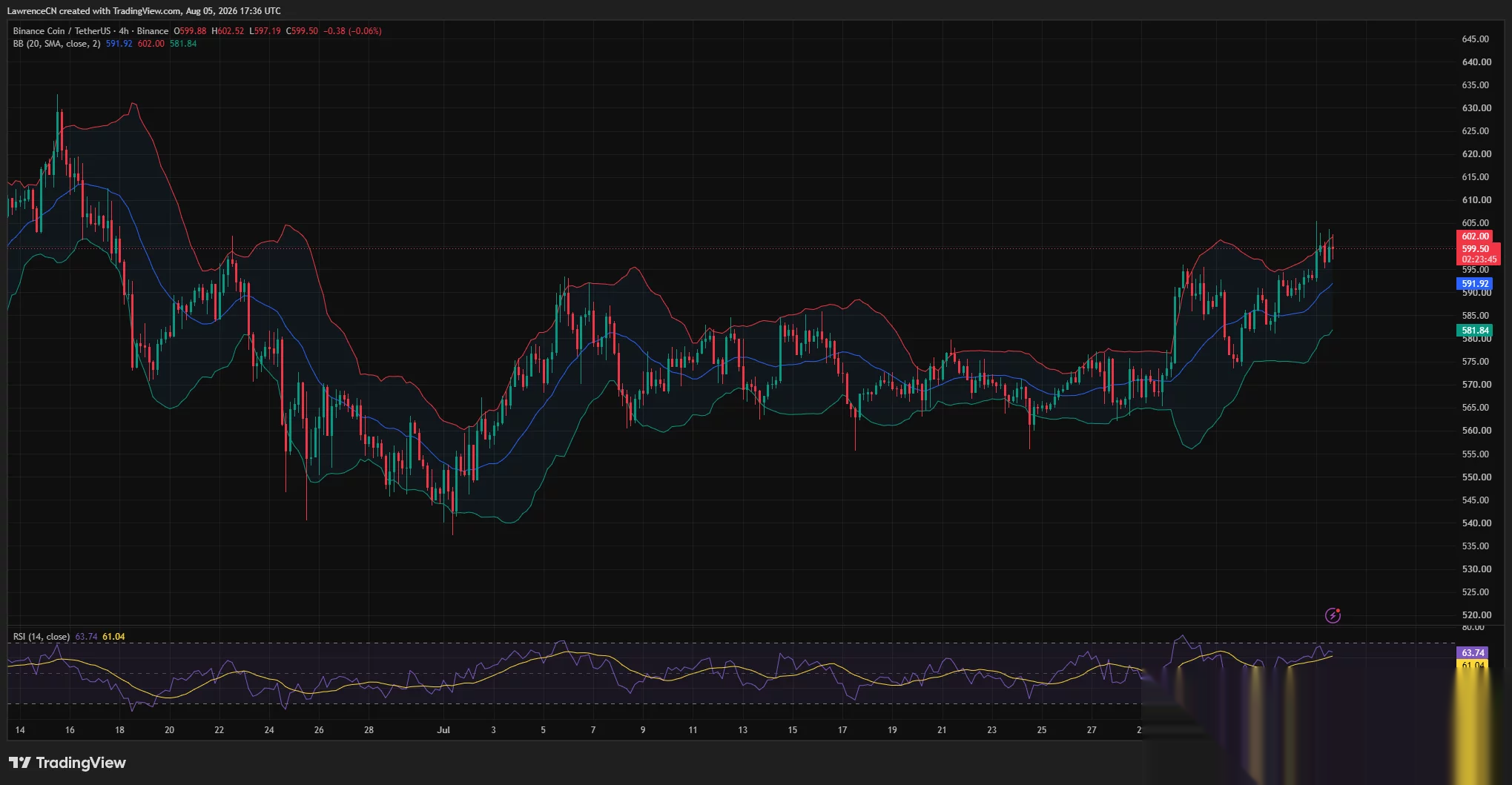1512x785 pixels.
Task: Select the RSI (14, close) indicator label
Action: pyautogui.click(x=42, y=637)
